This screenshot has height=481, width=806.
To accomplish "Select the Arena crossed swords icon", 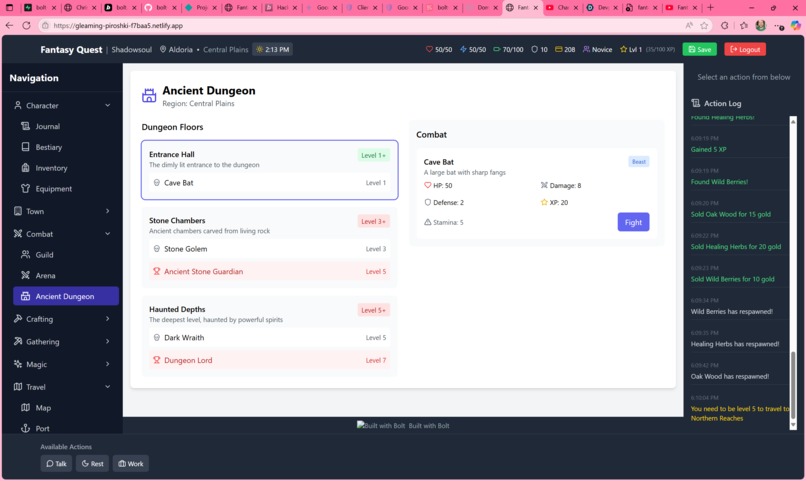I will point(25,275).
